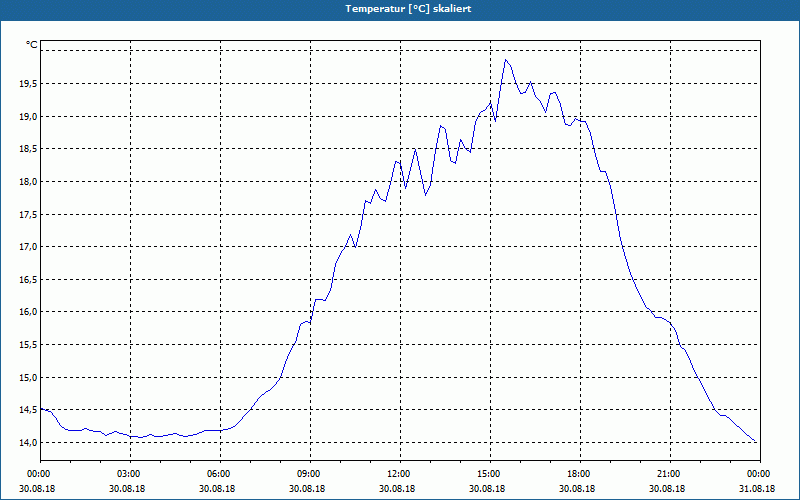800x500 pixels.
Task: Click the 09:00 time axis label
Action: pos(310,474)
